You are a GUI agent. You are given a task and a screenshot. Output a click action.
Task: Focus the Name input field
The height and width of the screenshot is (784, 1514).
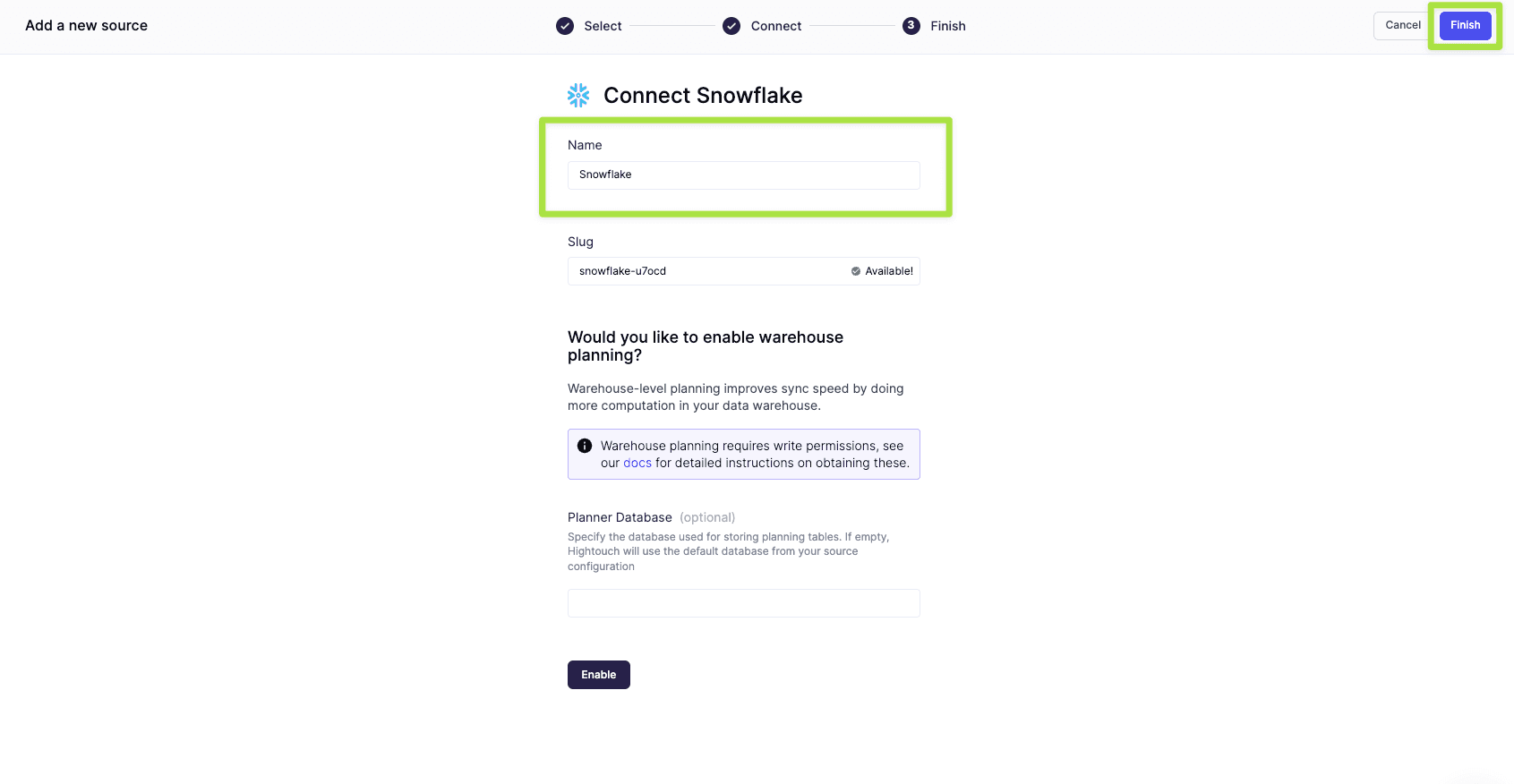point(743,175)
